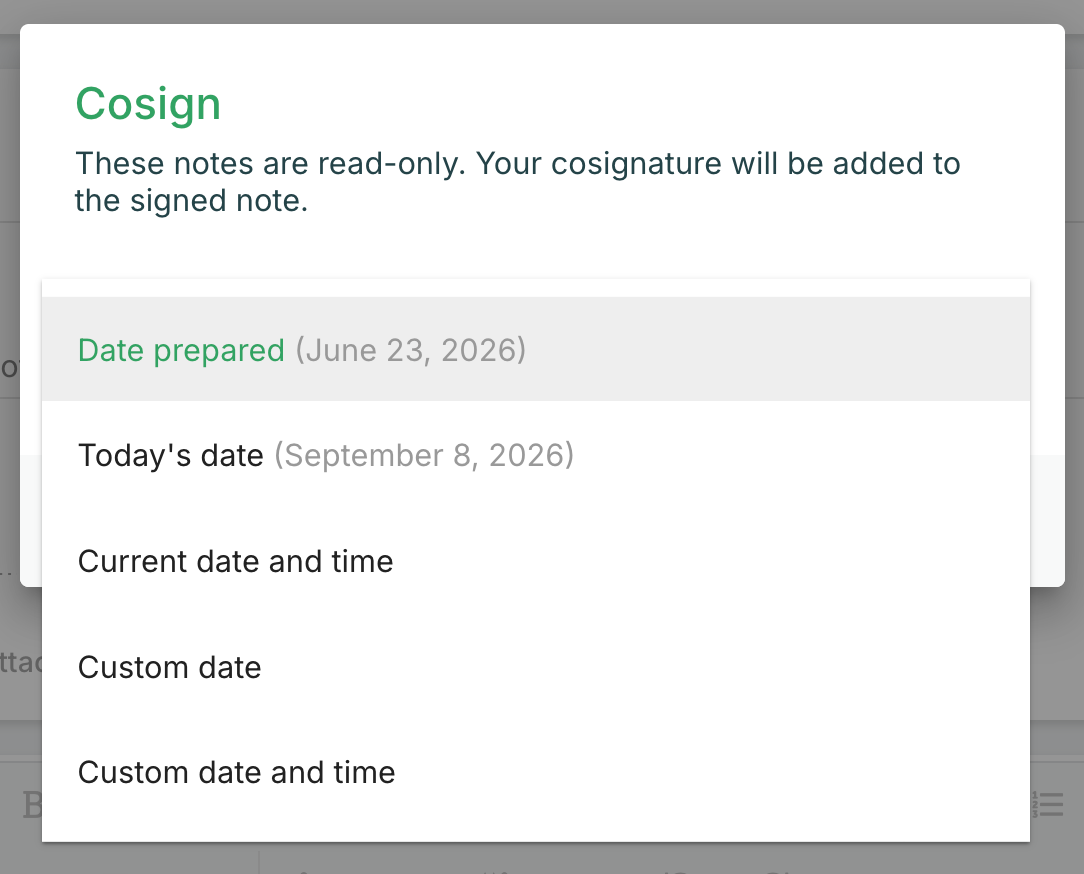Image resolution: width=1084 pixels, height=874 pixels.
Task: Pick Current date and time option
Action: click(x=536, y=561)
